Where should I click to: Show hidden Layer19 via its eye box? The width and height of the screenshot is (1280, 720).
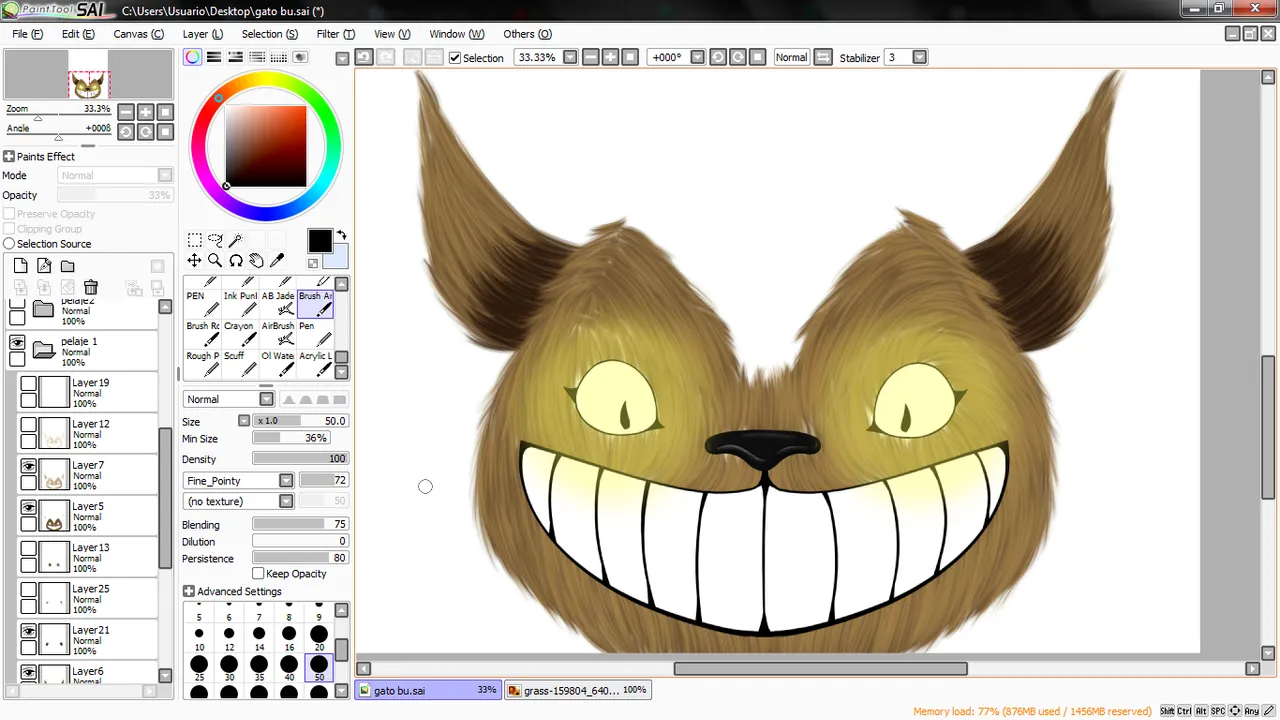pyautogui.click(x=29, y=383)
